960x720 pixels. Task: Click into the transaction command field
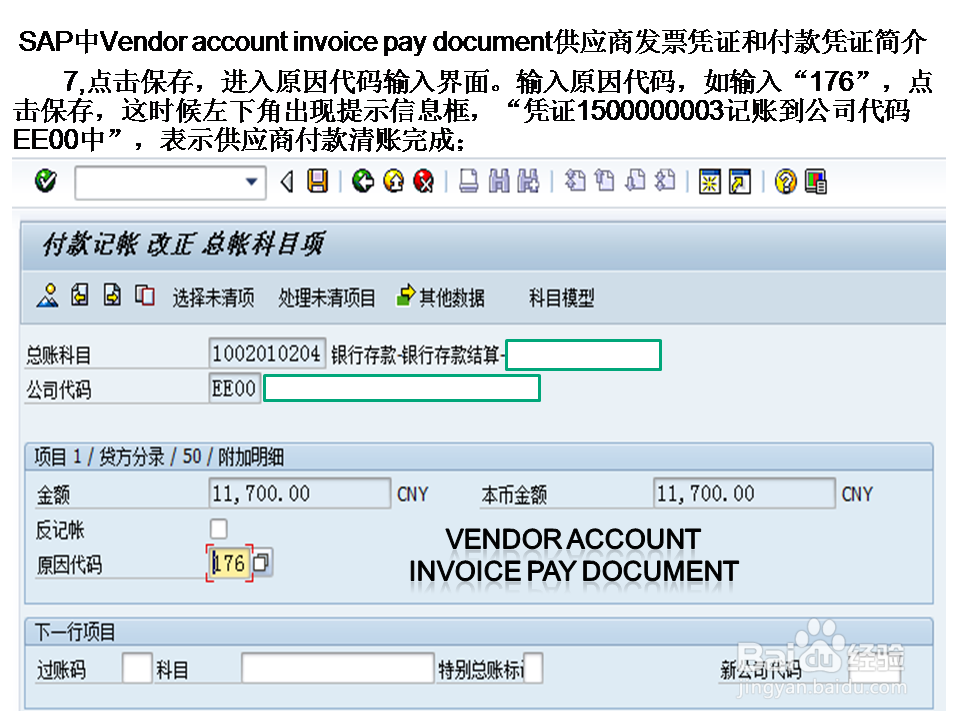tap(170, 182)
